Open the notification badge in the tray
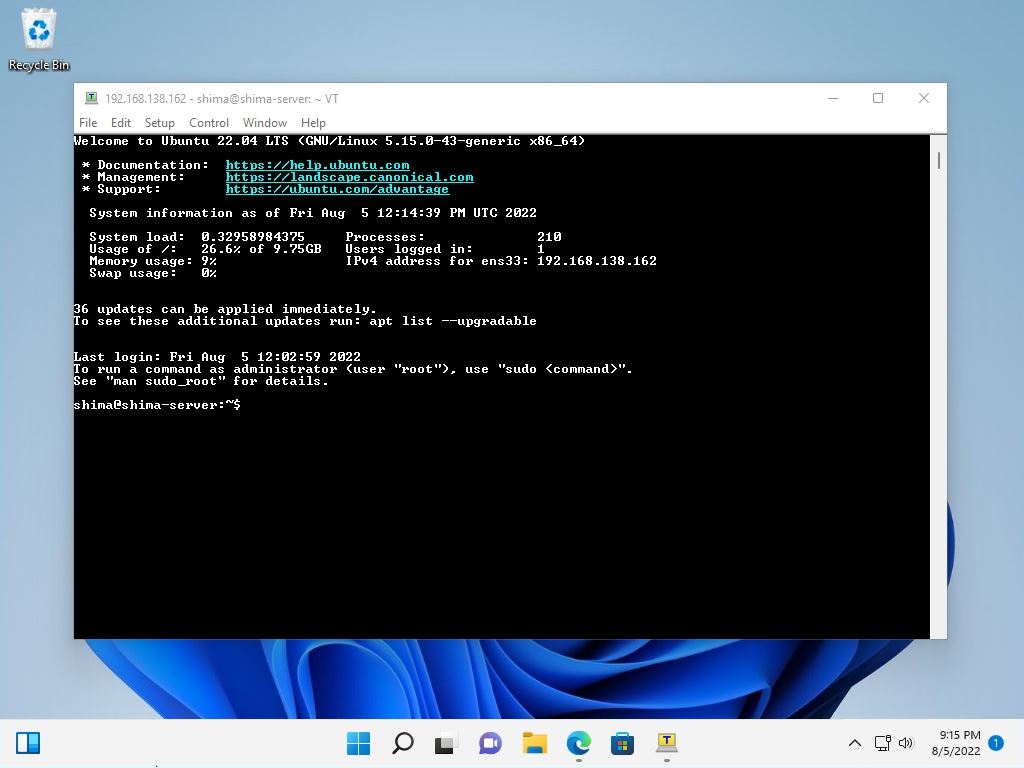 coord(996,743)
